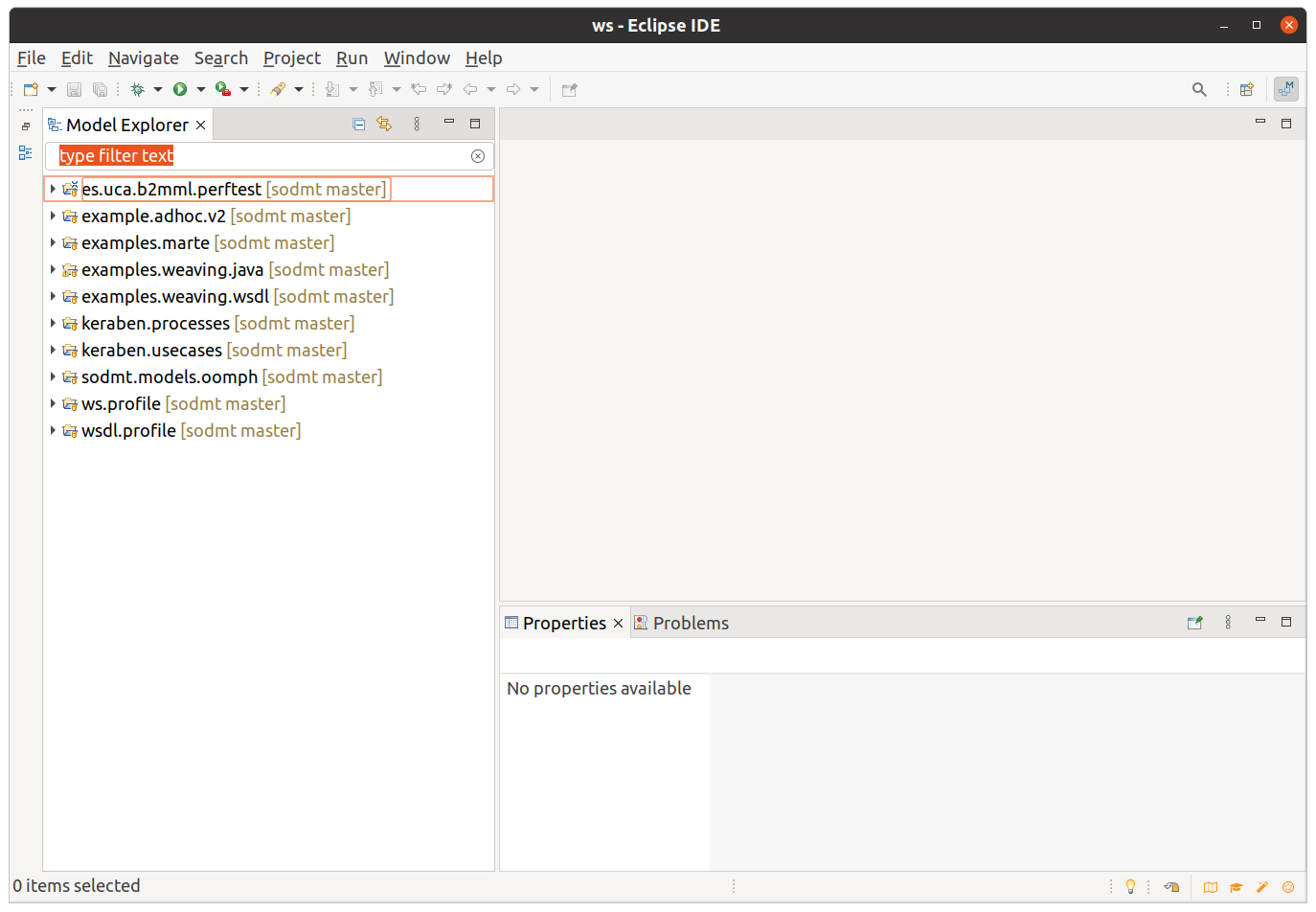Close the Properties view tab
The image size is (1316, 912).
point(618,624)
